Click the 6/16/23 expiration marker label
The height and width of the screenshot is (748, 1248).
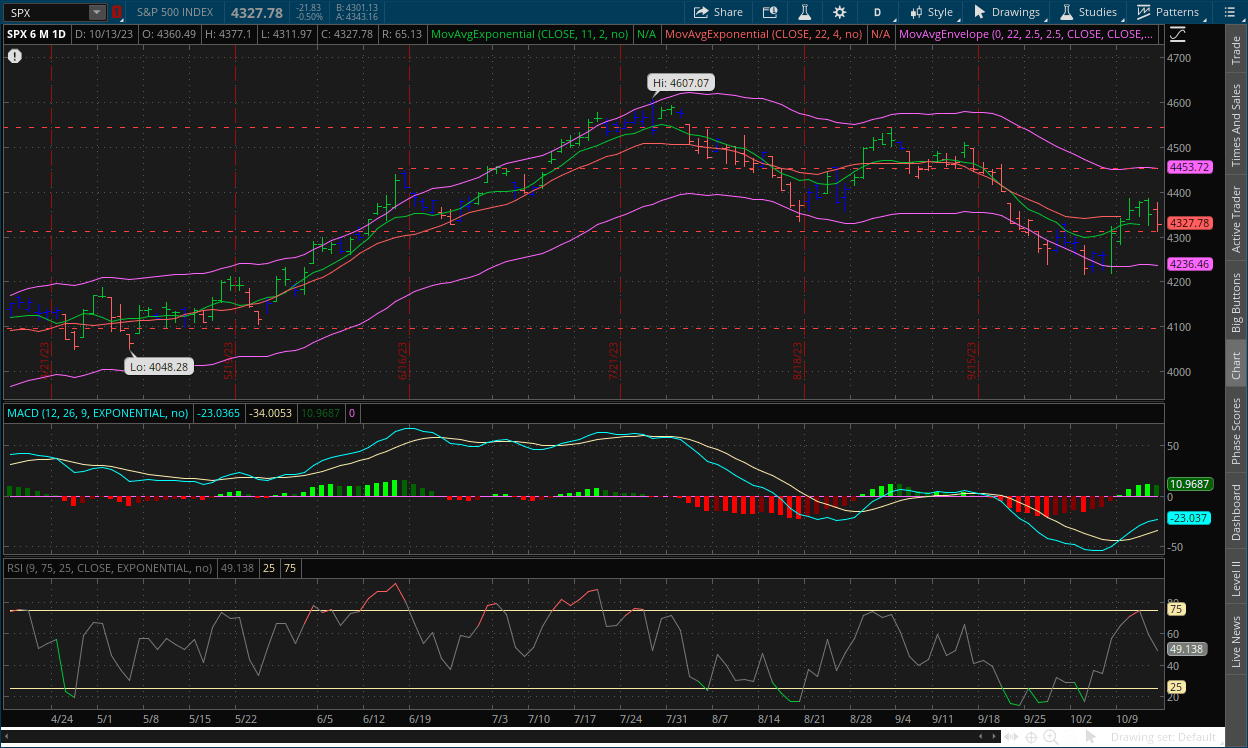click(x=402, y=361)
